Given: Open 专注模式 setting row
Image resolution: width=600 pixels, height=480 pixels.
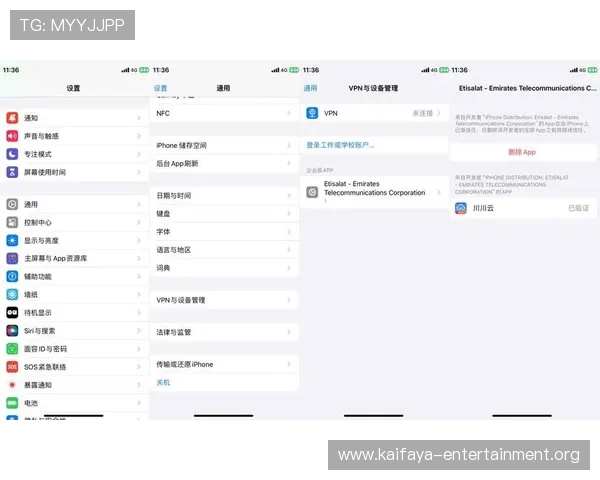Looking at the screenshot, I should click(74, 154).
